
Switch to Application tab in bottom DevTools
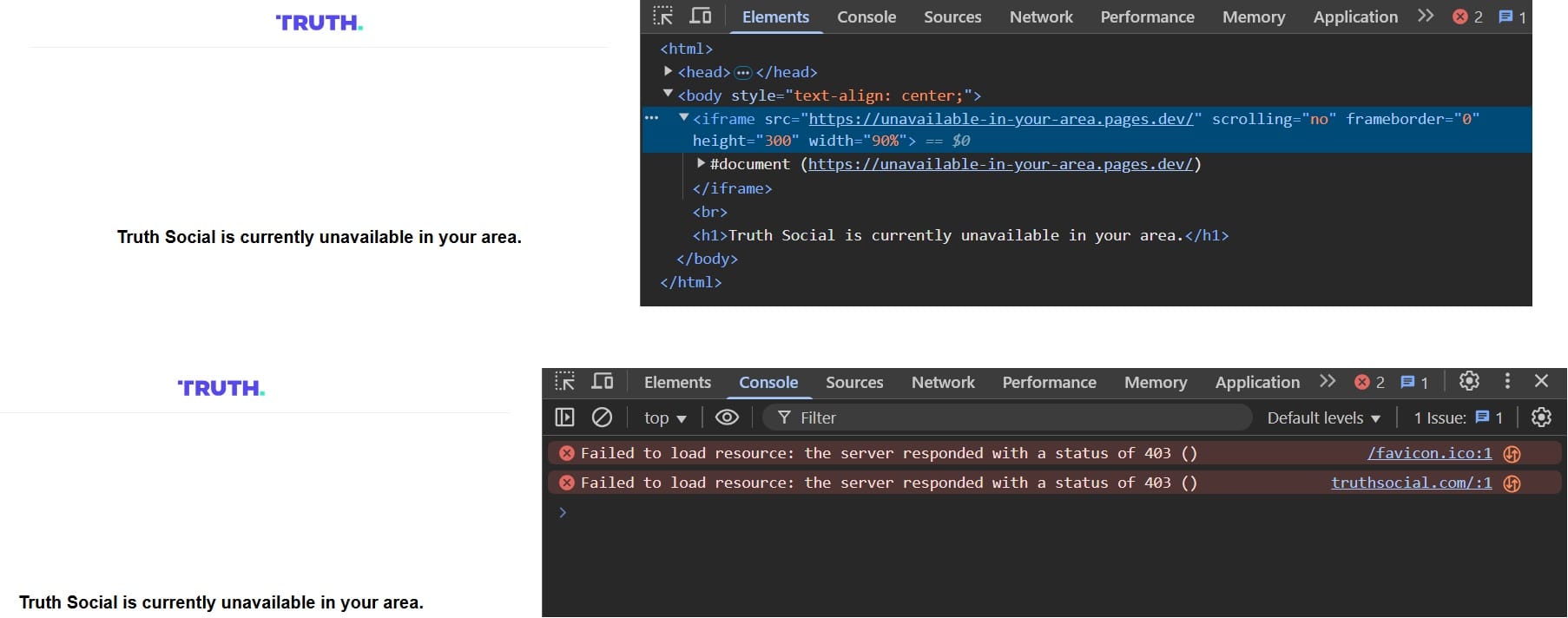click(1257, 383)
